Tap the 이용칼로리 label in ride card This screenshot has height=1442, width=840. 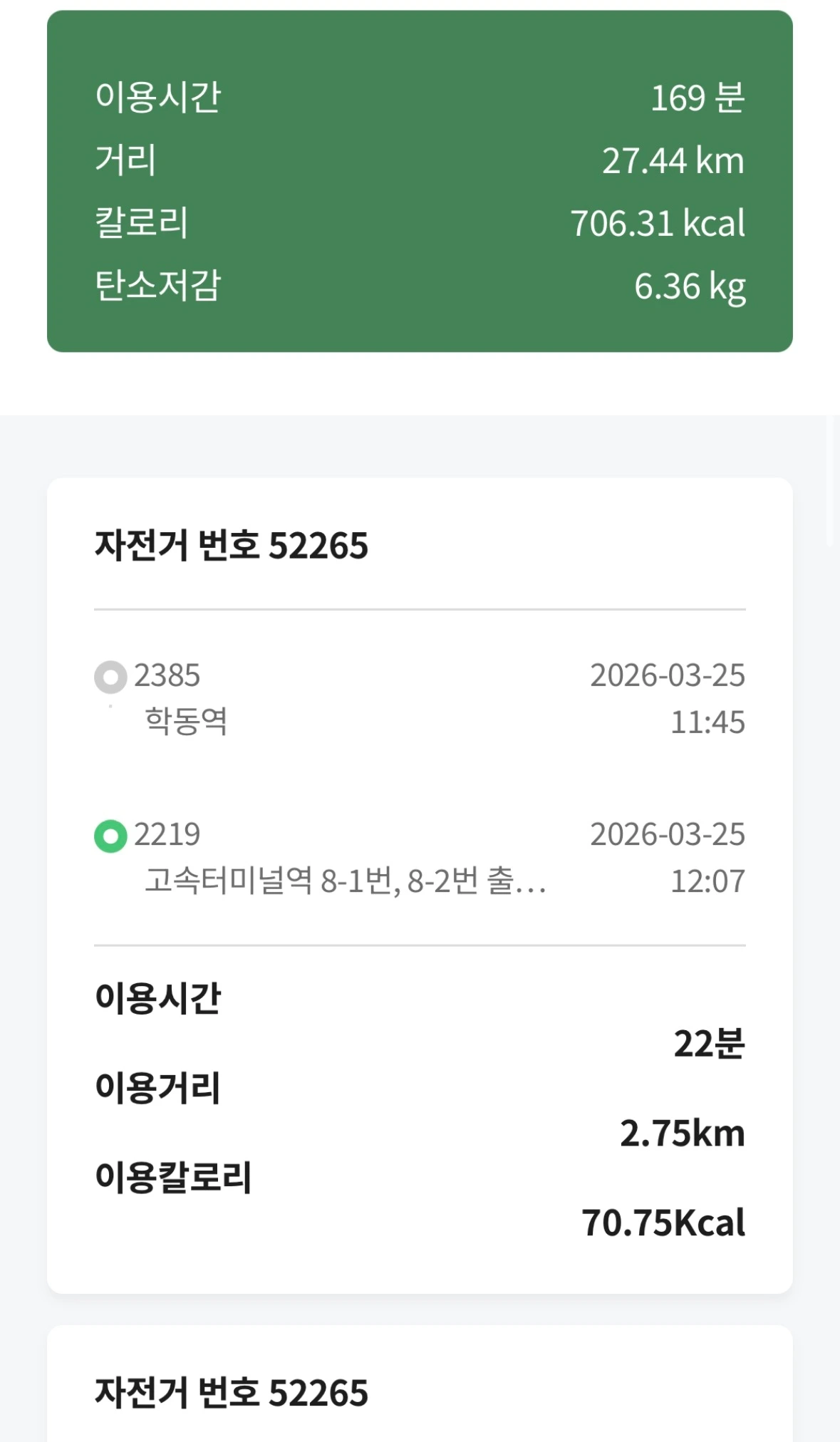click(173, 1177)
